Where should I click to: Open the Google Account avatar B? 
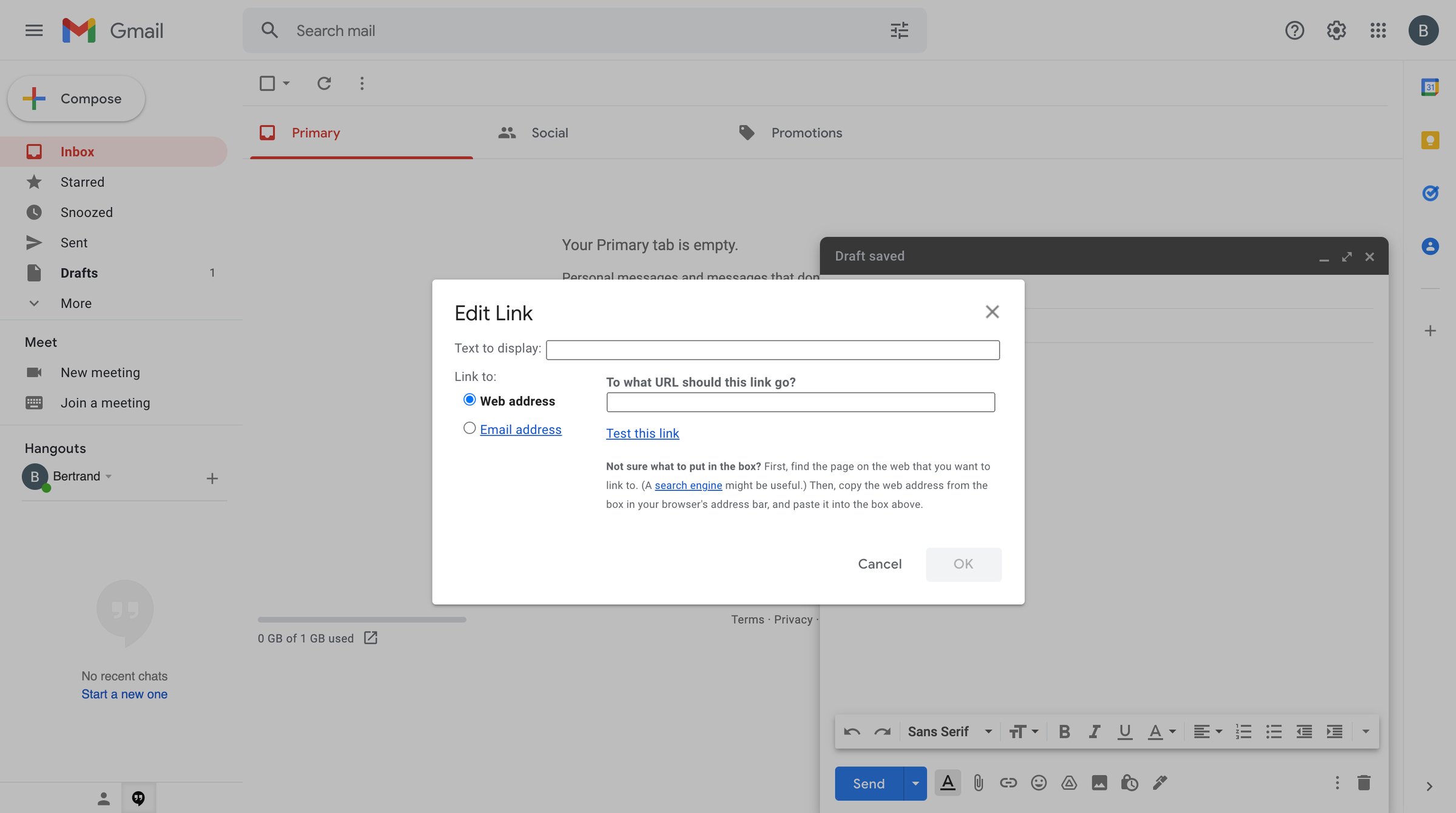[x=1423, y=30]
